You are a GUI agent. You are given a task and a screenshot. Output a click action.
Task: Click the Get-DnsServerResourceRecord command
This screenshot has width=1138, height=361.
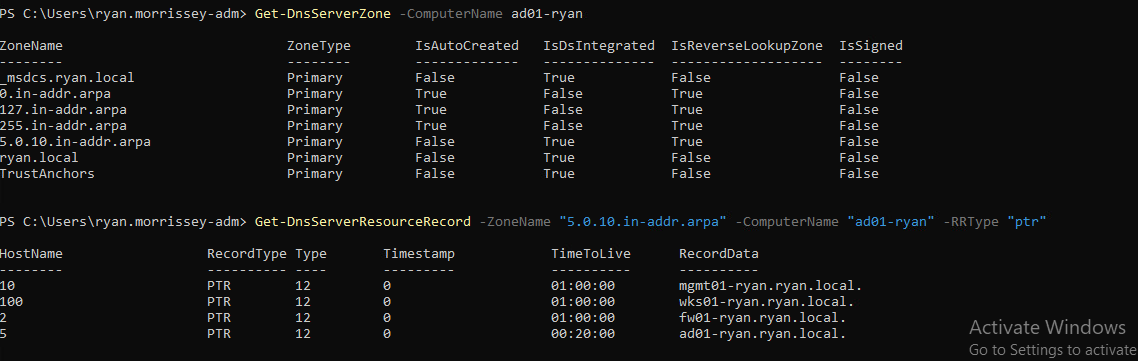(364, 221)
